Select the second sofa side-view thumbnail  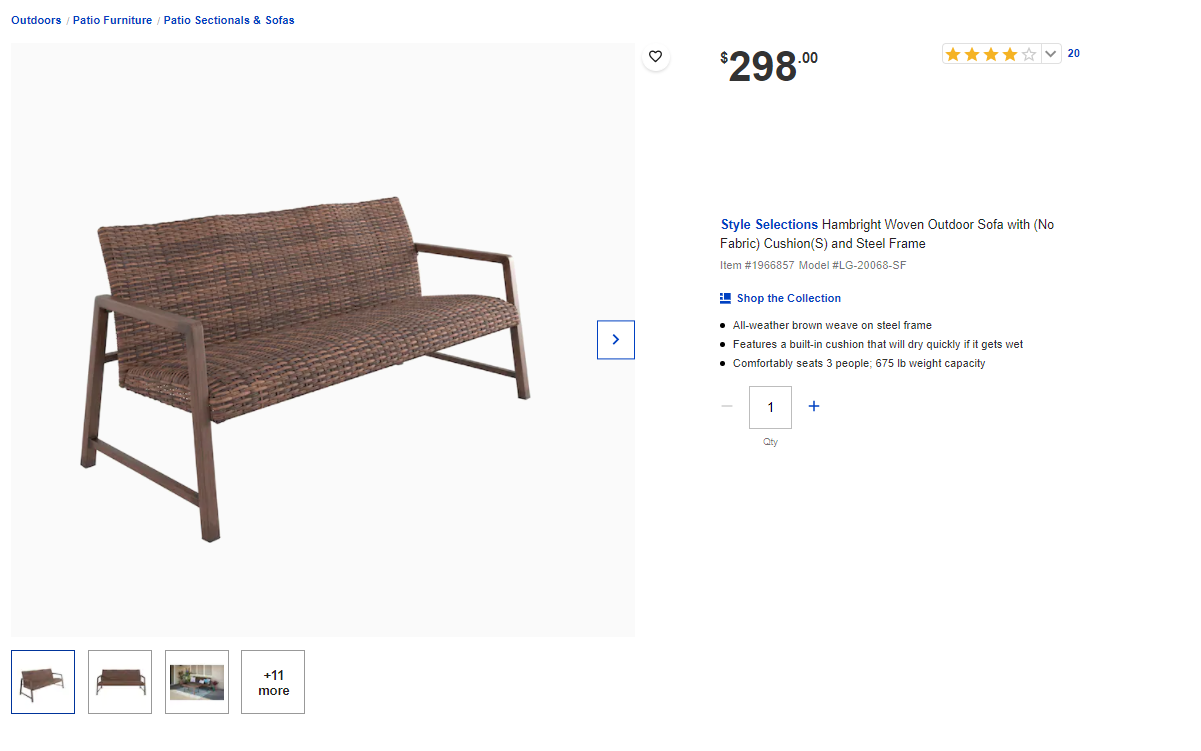click(x=119, y=681)
